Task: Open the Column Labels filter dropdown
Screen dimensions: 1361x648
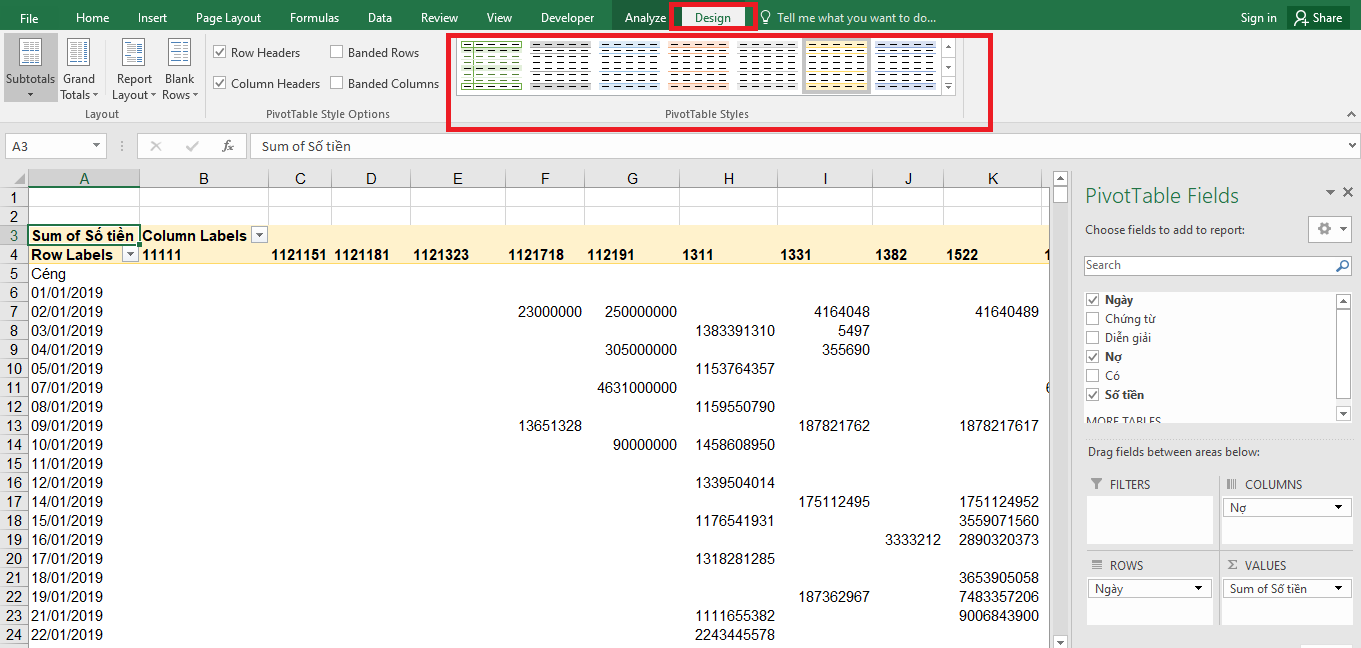Action: click(x=260, y=236)
